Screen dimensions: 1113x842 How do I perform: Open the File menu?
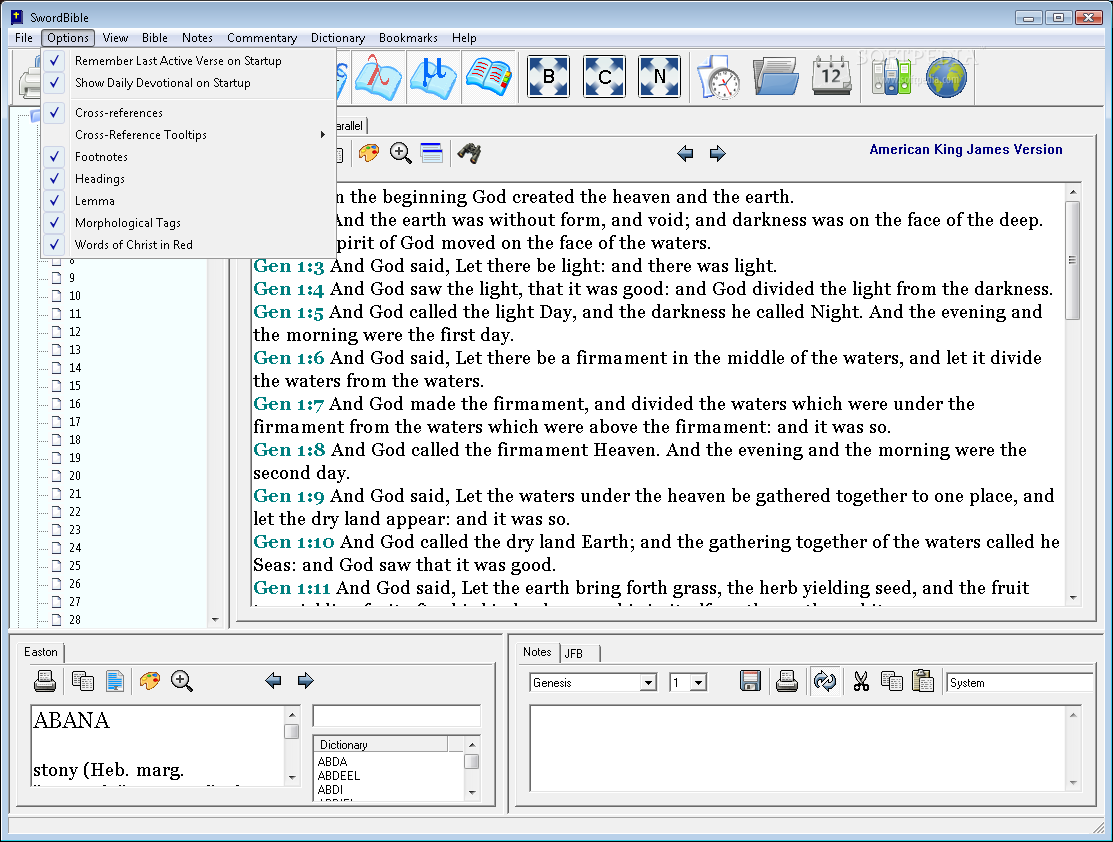(23, 38)
